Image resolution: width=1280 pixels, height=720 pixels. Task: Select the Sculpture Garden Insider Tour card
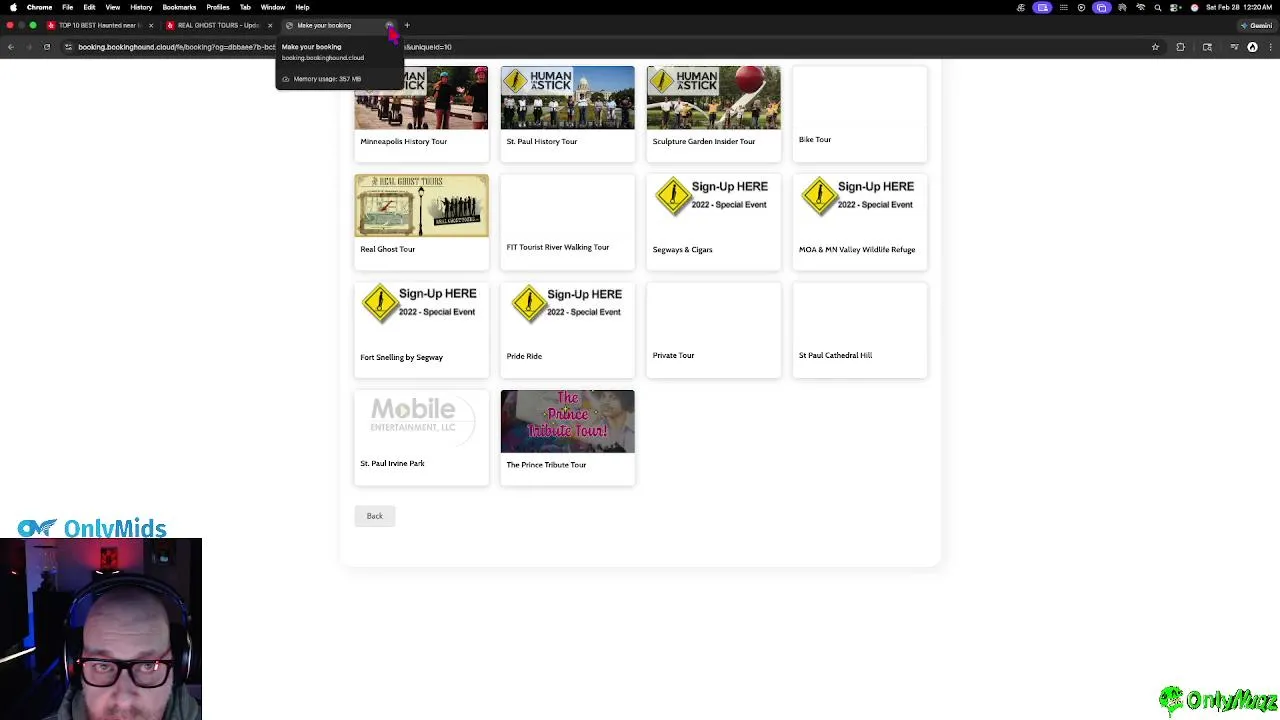pyautogui.click(x=713, y=114)
